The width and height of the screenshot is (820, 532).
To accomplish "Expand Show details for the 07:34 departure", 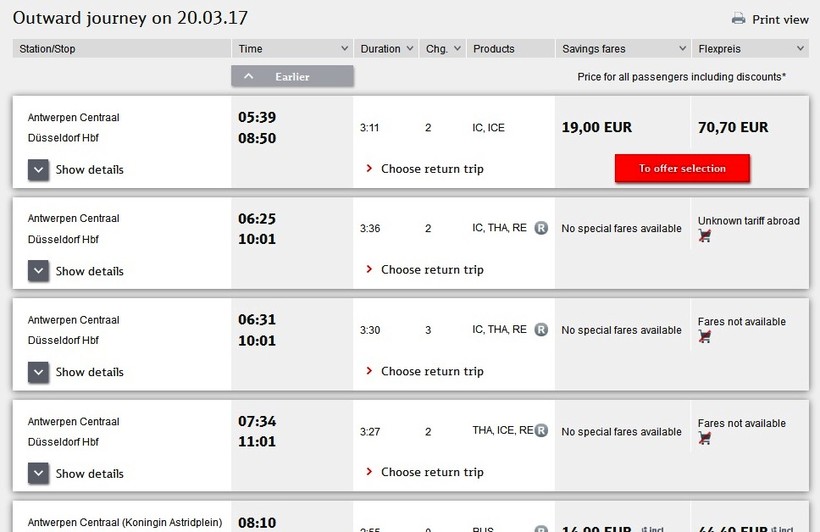I will point(39,473).
